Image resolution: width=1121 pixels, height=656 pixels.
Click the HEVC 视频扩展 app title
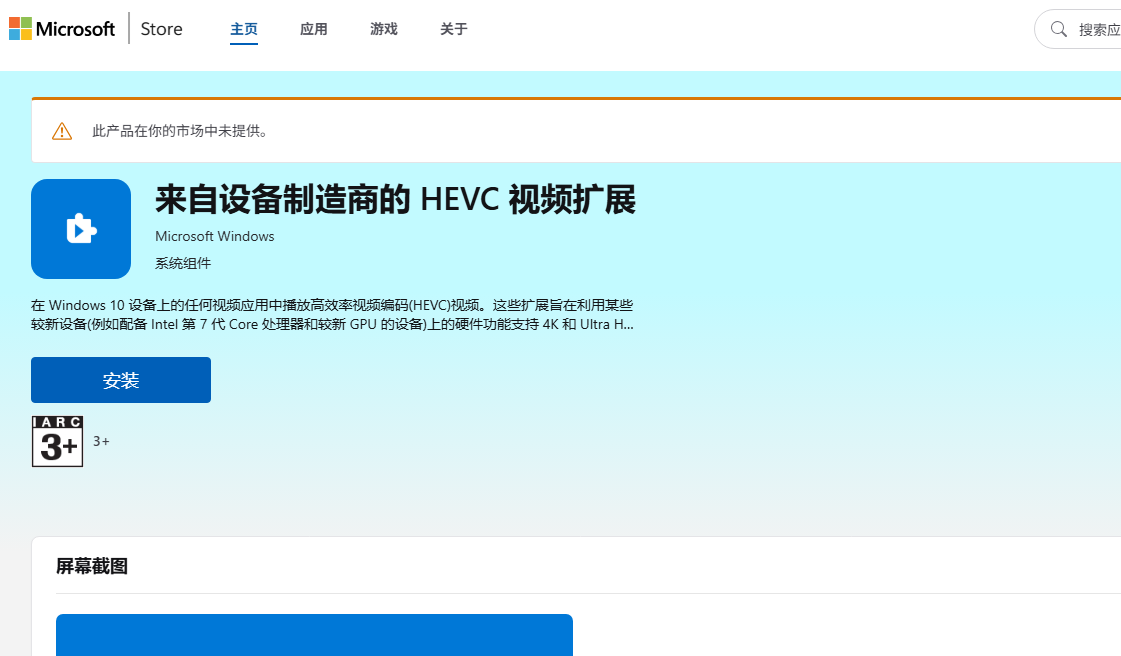pos(395,199)
